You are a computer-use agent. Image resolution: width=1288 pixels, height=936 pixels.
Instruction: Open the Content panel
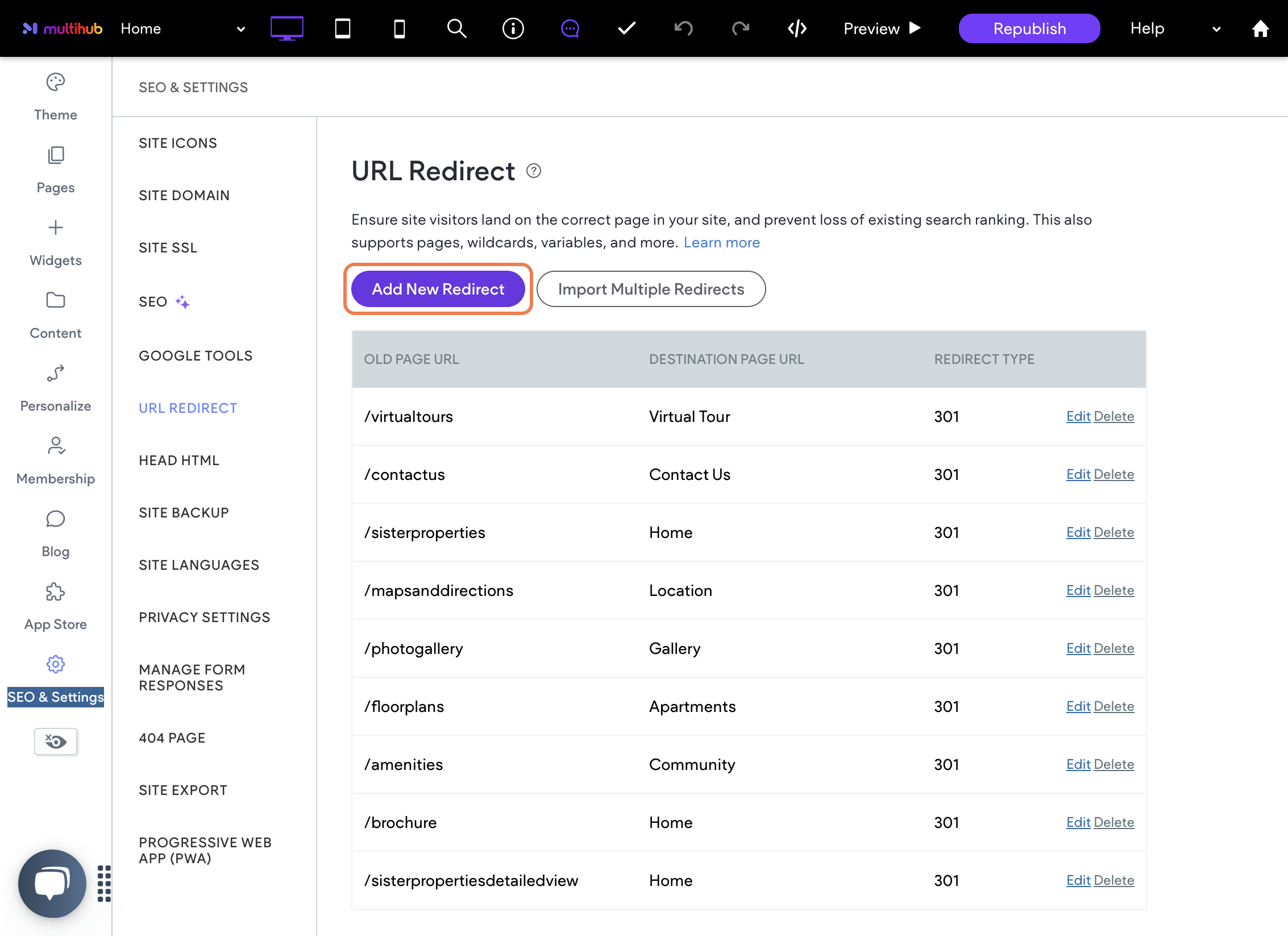pos(56,316)
